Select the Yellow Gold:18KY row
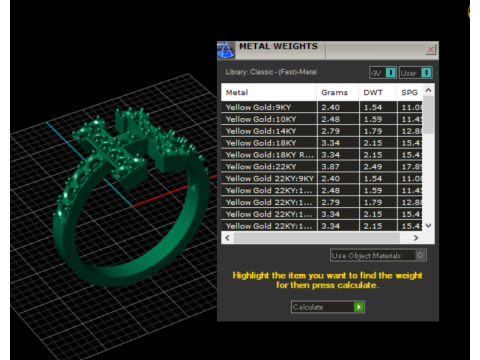The width and height of the screenshot is (480, 360). coord(322,143)
